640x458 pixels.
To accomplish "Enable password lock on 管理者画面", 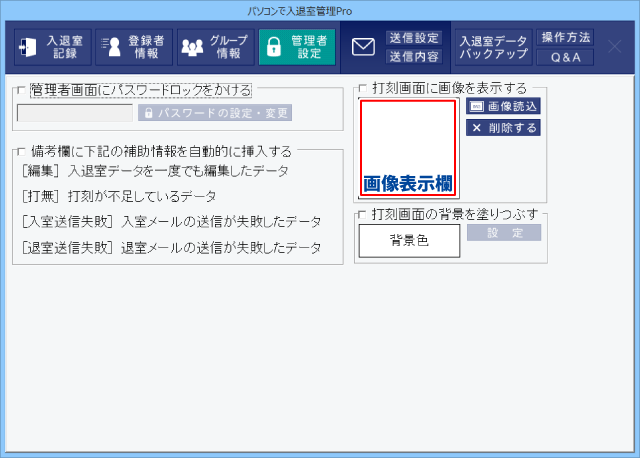I will pos(21,90).
